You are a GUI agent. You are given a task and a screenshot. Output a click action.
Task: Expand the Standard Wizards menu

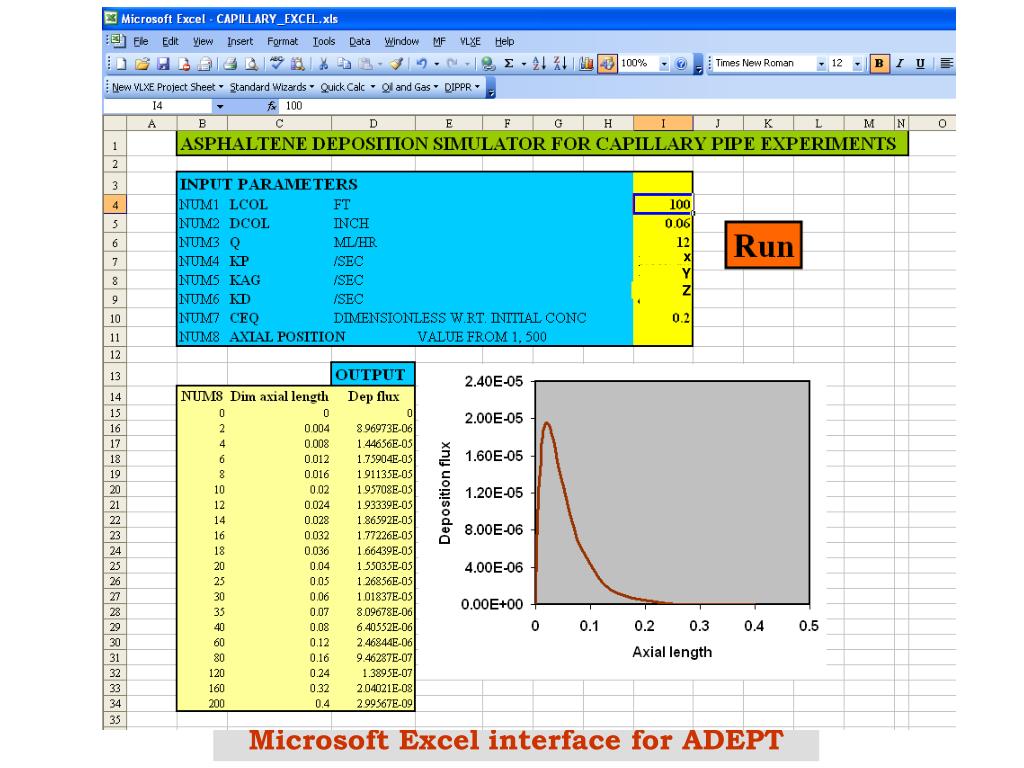272,87
